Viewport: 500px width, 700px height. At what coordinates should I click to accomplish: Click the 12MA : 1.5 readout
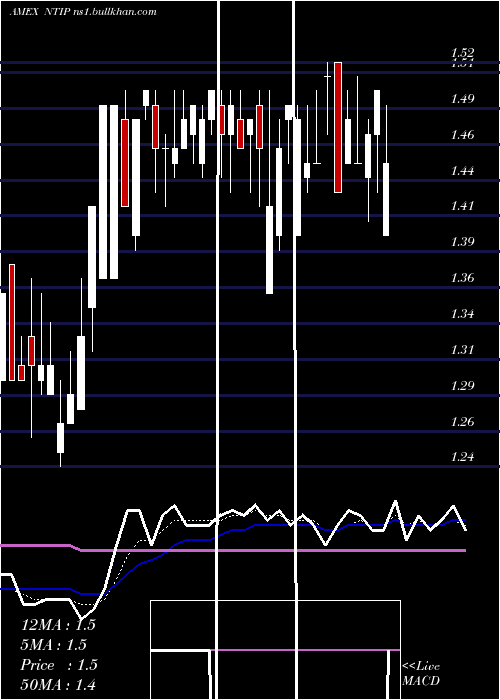pyautogui.click(x=58, y=625)
